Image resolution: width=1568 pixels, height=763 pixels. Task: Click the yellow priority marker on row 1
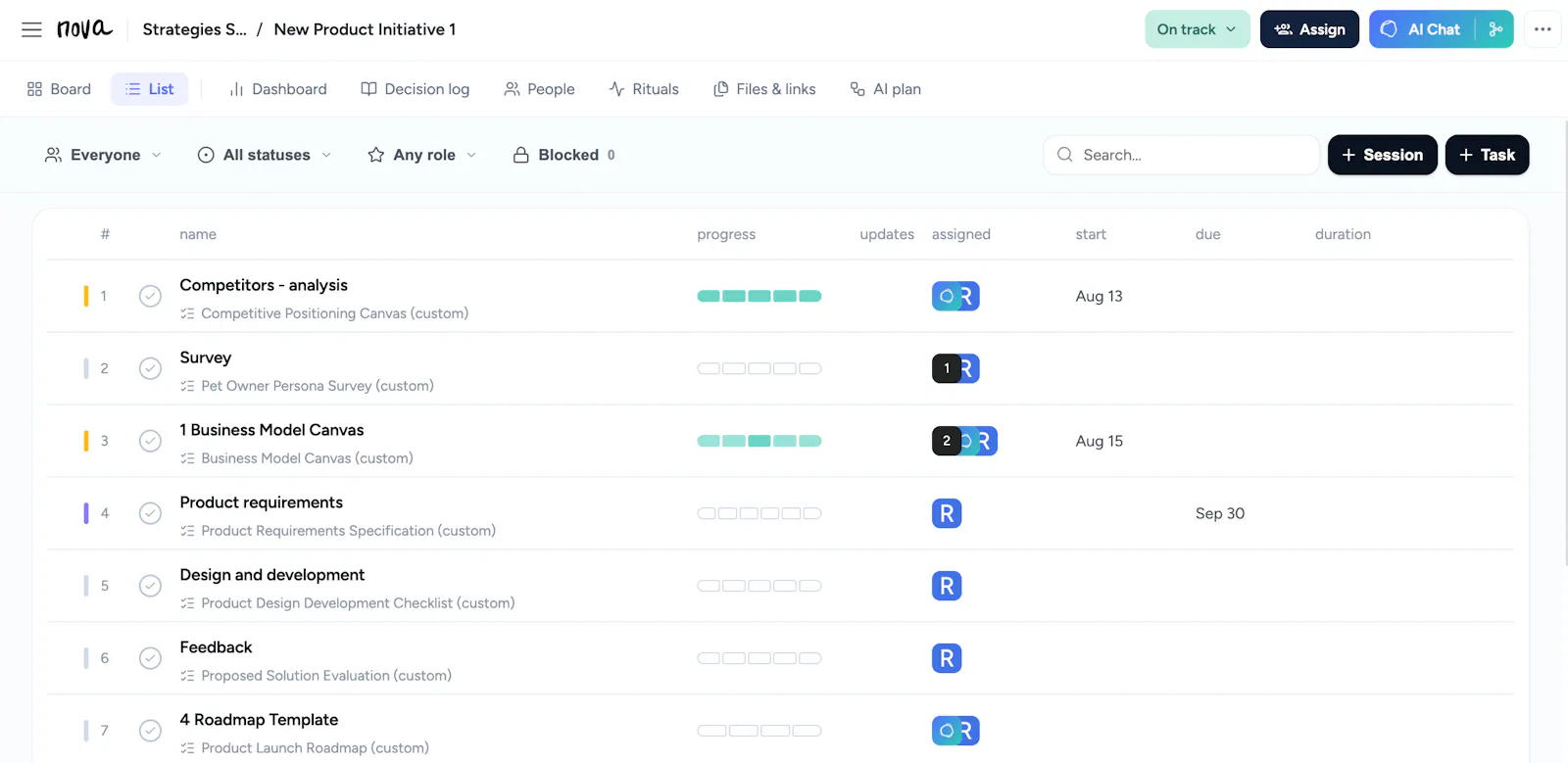[86, 296]
